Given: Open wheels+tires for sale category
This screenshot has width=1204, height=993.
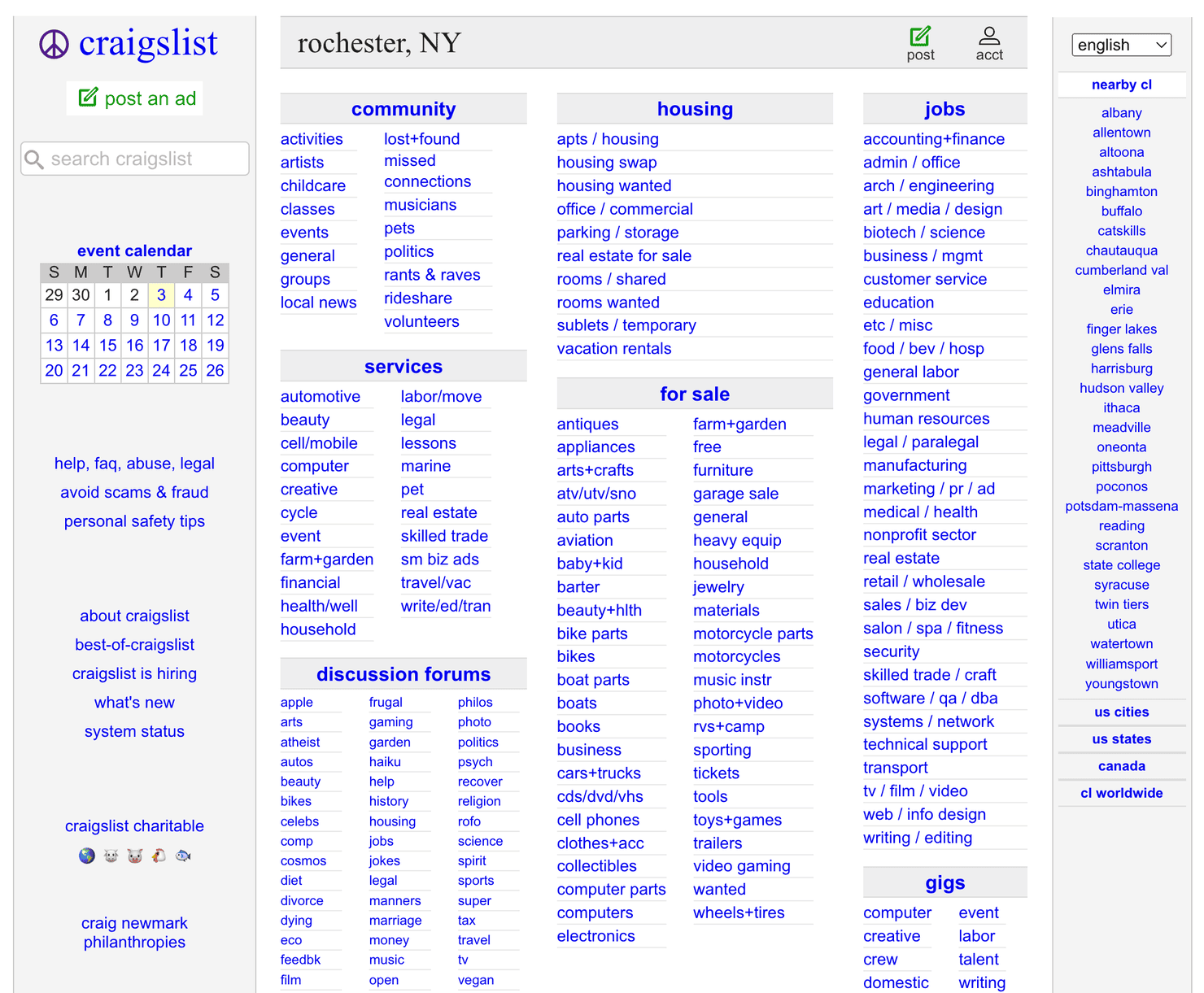Looking at the screenshot, I should point(738,912).
